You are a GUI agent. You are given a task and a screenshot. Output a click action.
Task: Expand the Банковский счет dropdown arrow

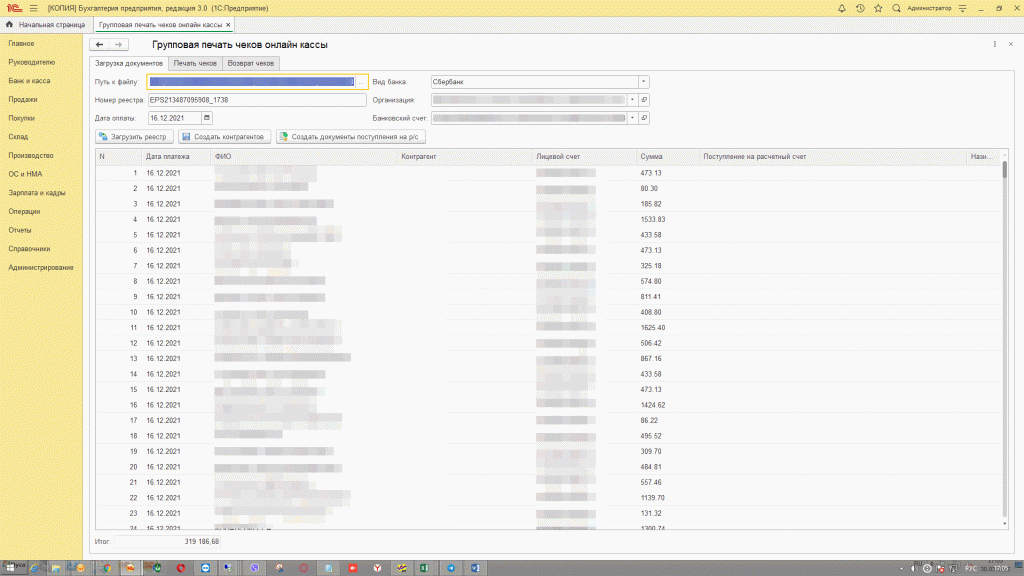632,118
